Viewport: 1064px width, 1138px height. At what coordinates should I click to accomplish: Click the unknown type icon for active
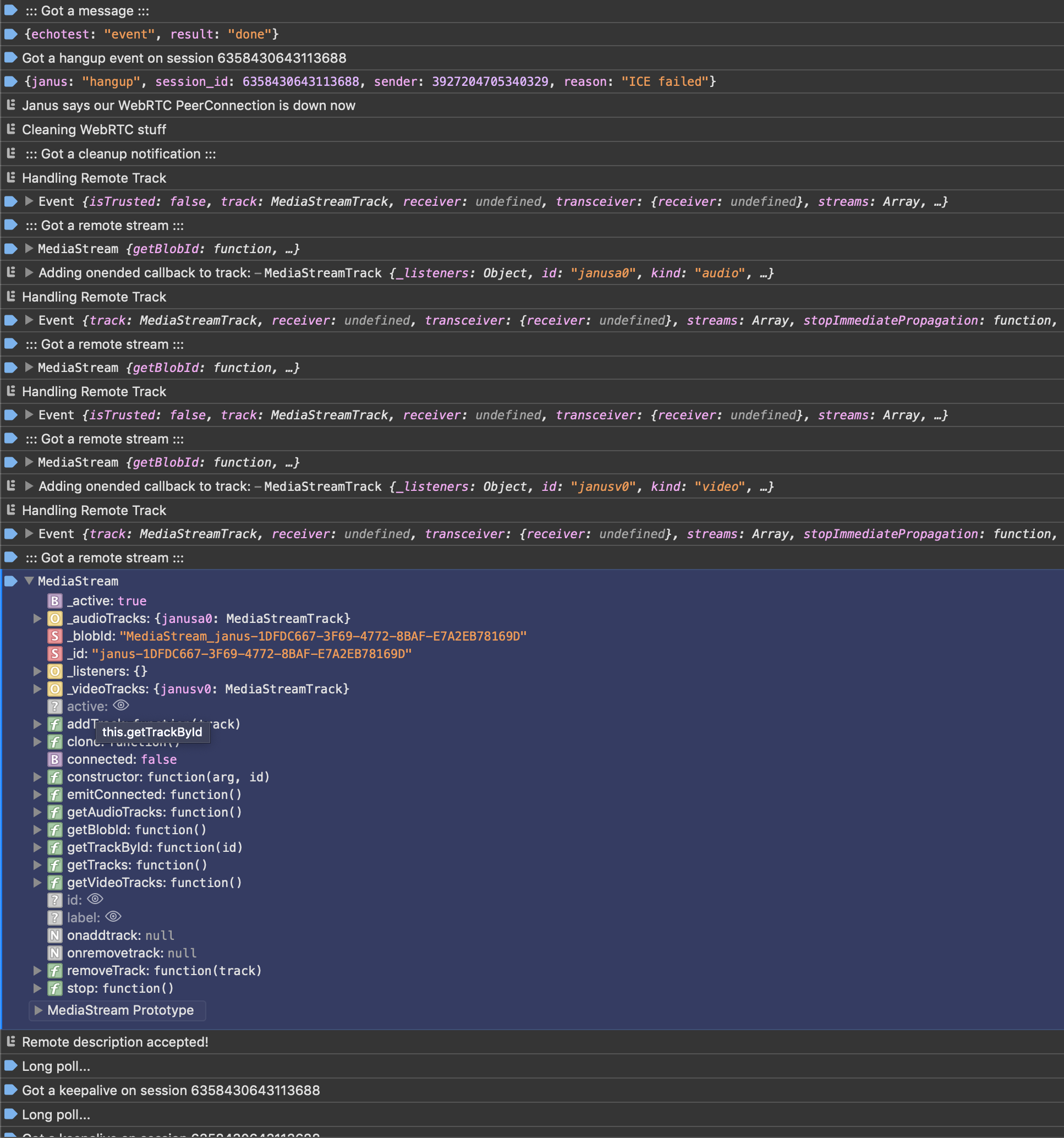[x=54, y=707]
